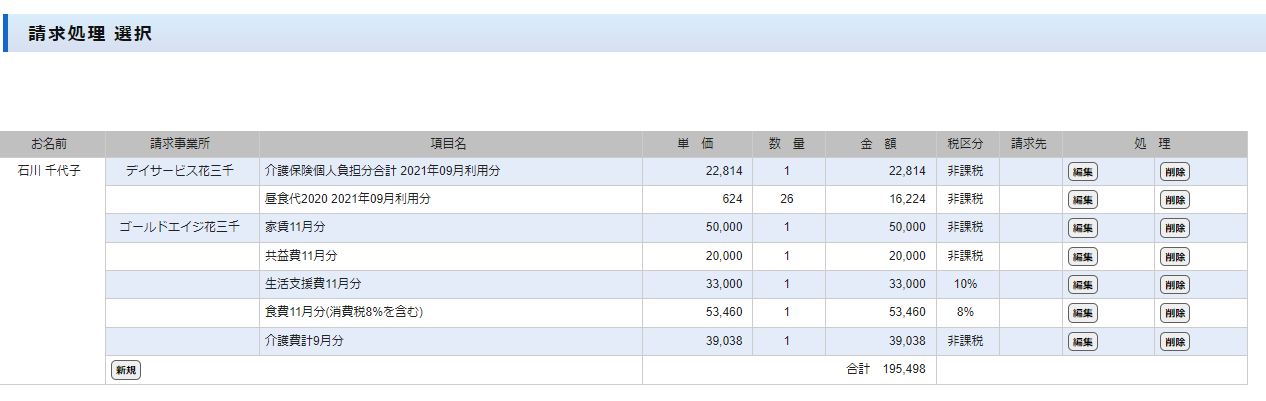This screenshot has width=1266, height=401.
Task: Click the デイサービス花三千 facility cell
Action: pos(180,171)
